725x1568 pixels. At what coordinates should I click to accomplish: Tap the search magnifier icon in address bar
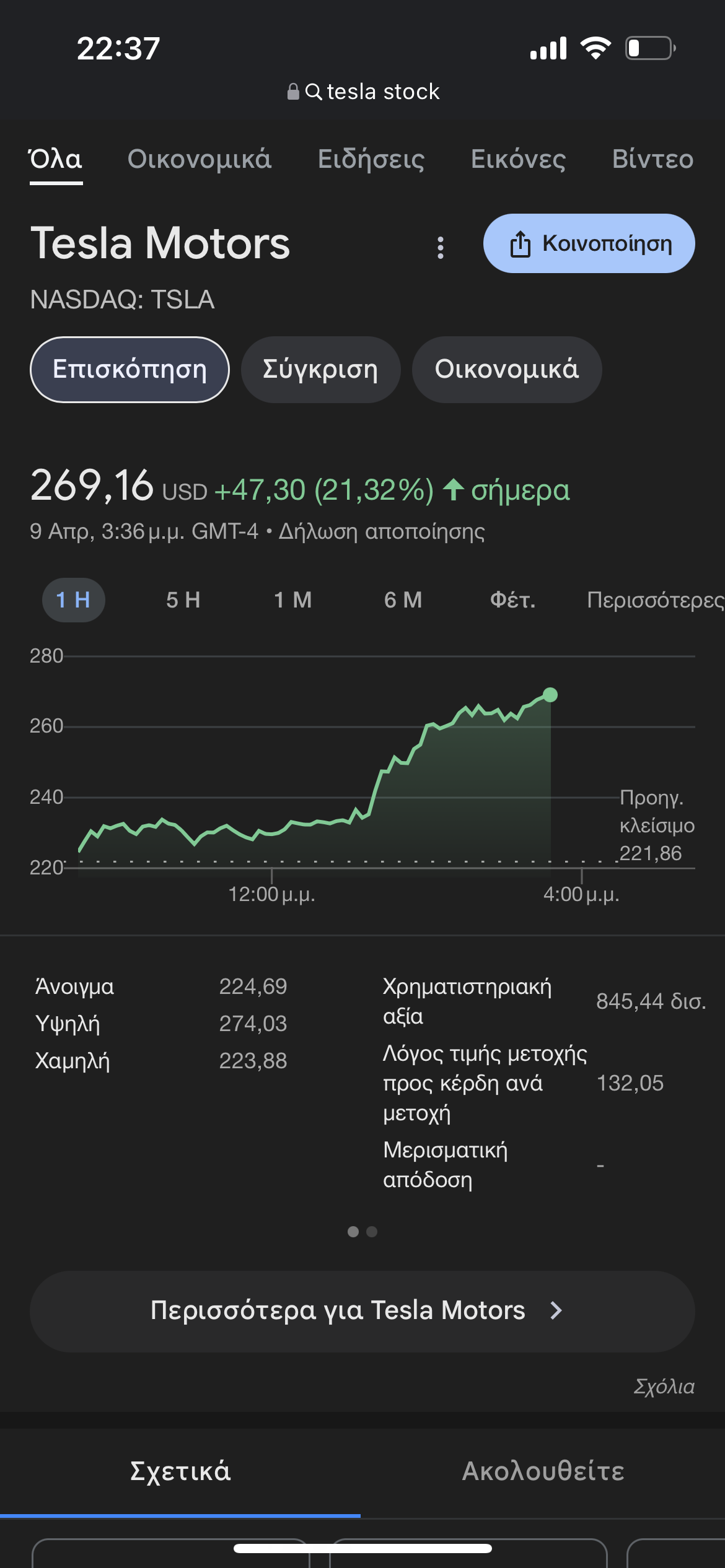coord(314,92)
